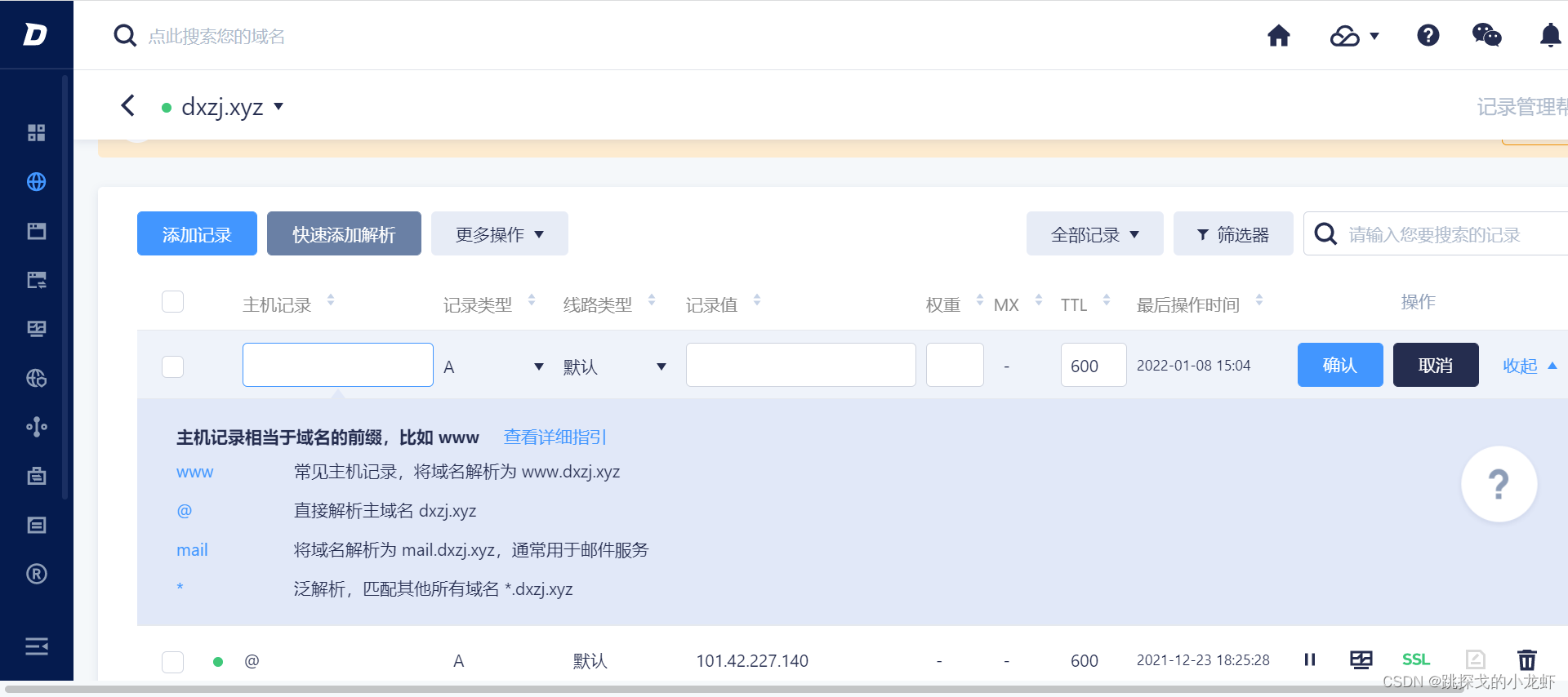The width and height of the screenshot is (1568, 697).
Task: Focus the host record input field
Action: tap(338, 365)
